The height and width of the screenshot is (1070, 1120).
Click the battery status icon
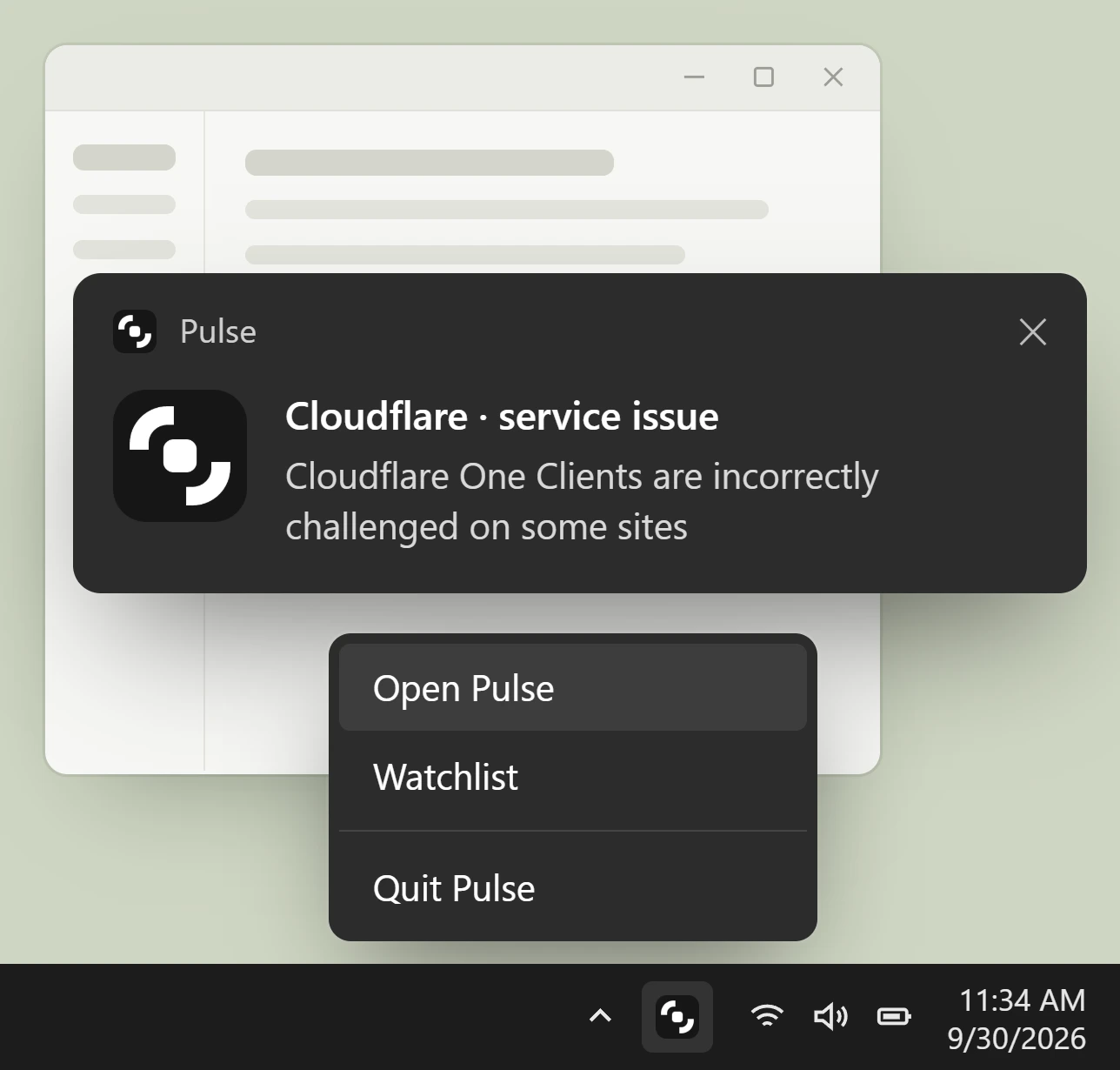894,1016
